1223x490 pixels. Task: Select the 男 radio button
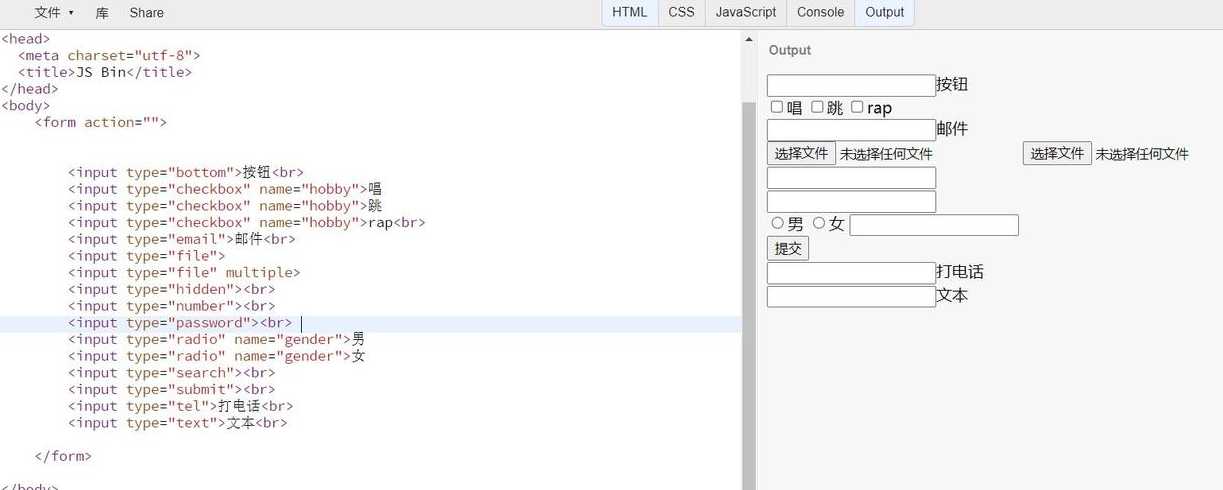click(x=778, y=223)
